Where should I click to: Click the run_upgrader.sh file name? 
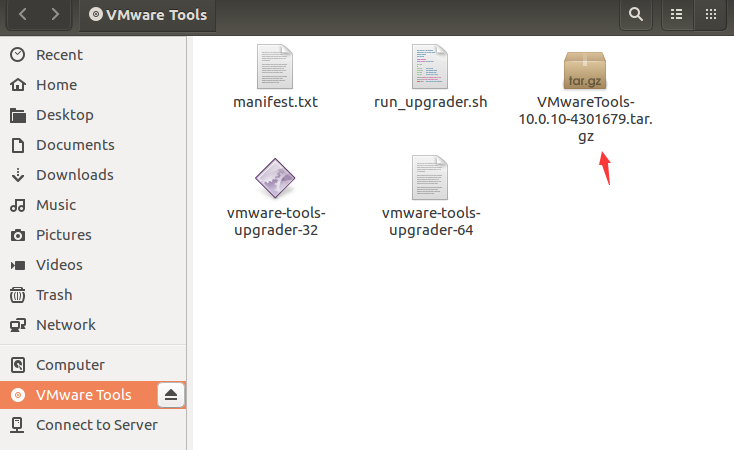tap(431, 102)
